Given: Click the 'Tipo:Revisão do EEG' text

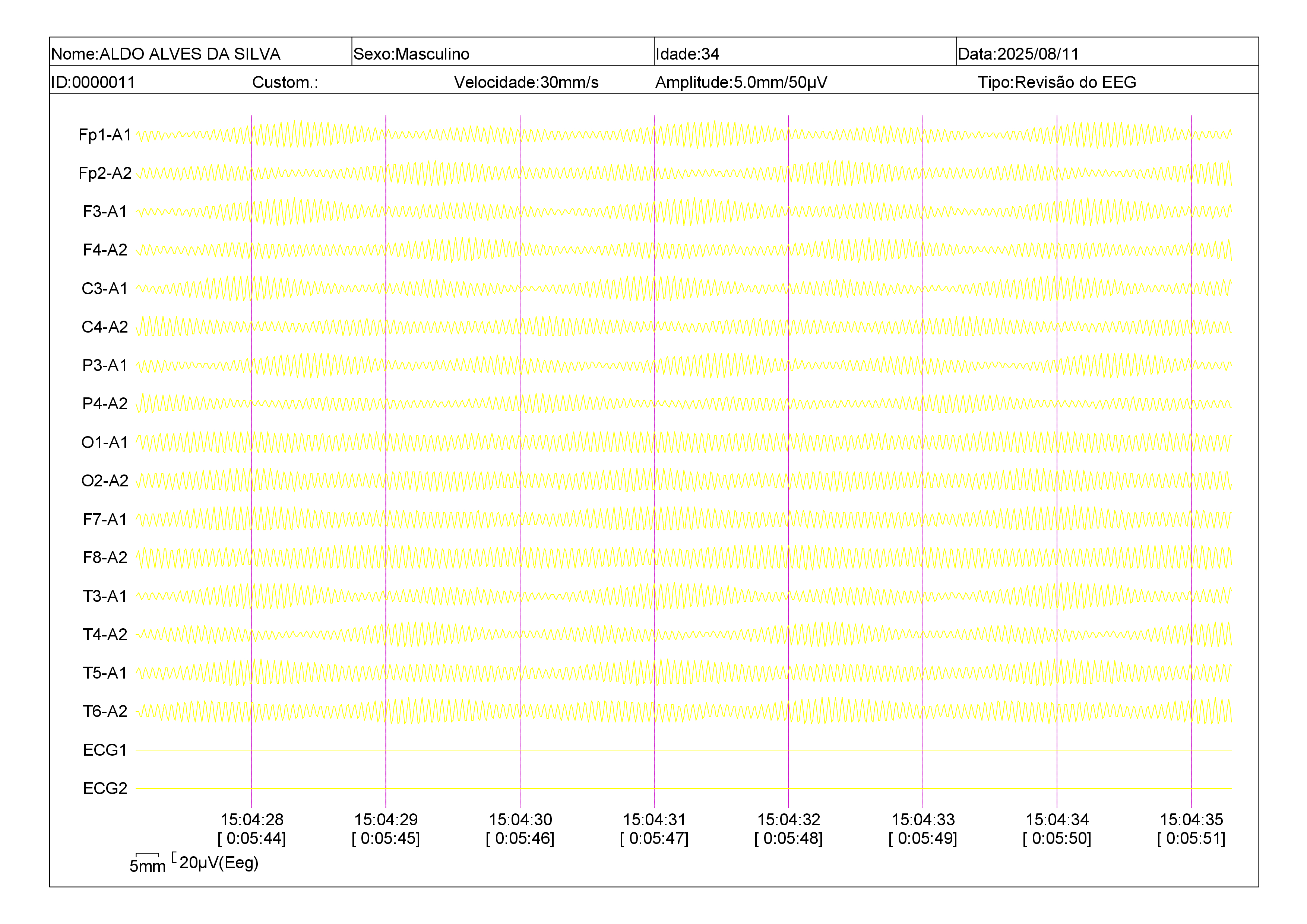Looking at the screenshot, I should click(x=1057, y=83).
